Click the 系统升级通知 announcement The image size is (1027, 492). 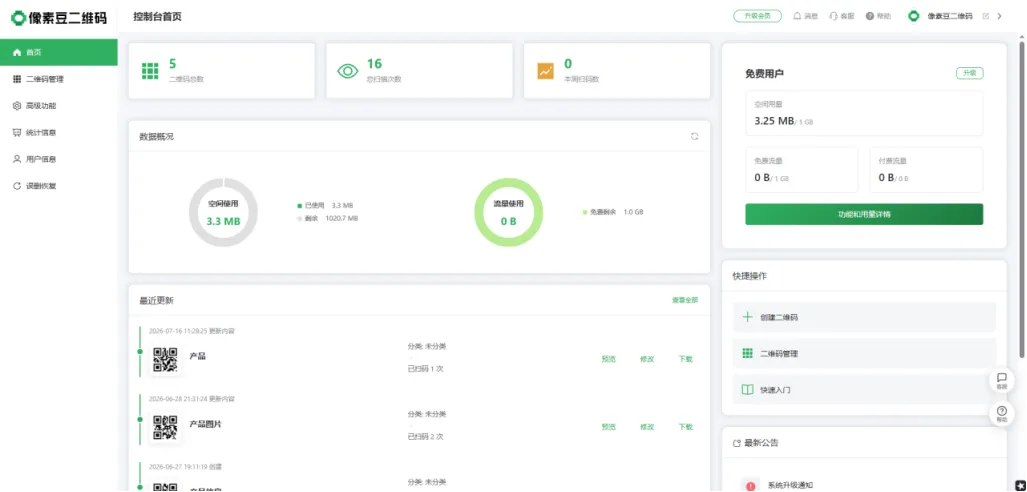click(790, 486)
